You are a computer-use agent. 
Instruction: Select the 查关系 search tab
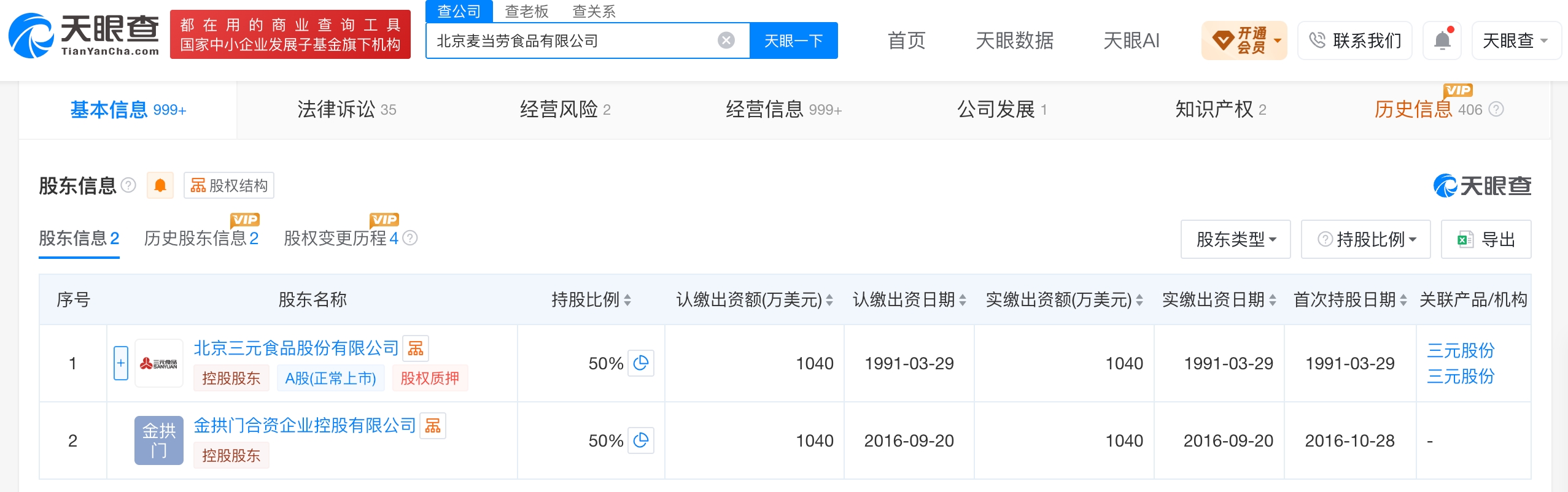(594, 11)
